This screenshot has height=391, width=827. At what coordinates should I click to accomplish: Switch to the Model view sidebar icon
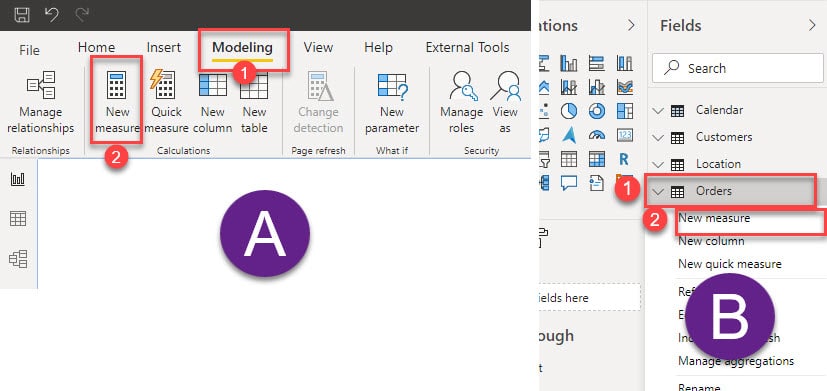pos(18,259)
